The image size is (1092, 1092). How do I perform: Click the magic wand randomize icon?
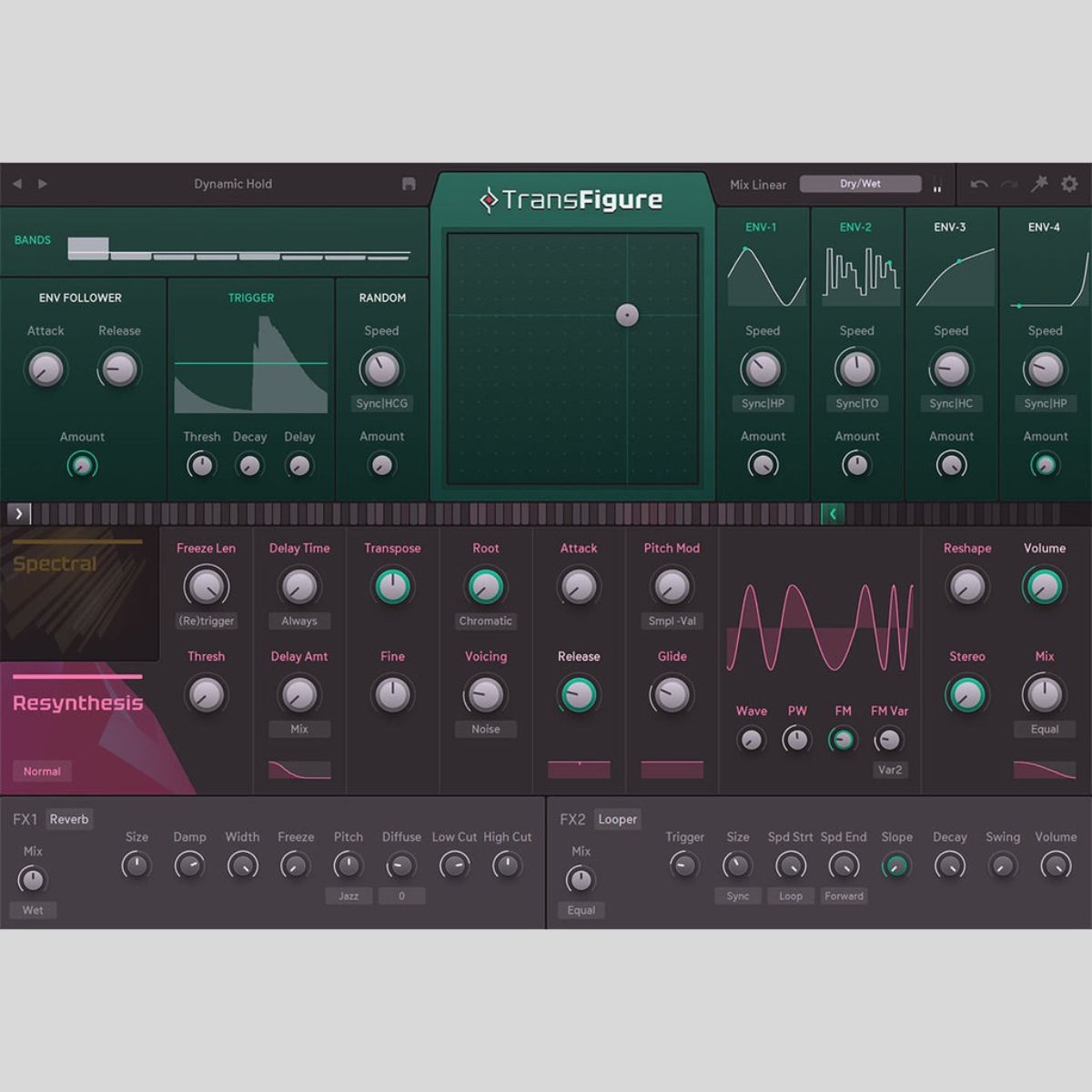[1038, 184]
